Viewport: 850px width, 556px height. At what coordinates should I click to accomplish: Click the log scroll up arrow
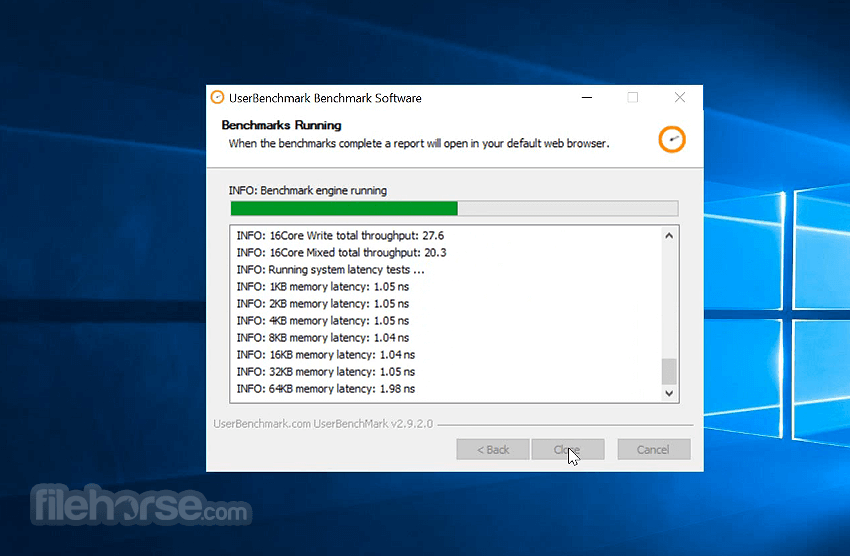[669, 236]
